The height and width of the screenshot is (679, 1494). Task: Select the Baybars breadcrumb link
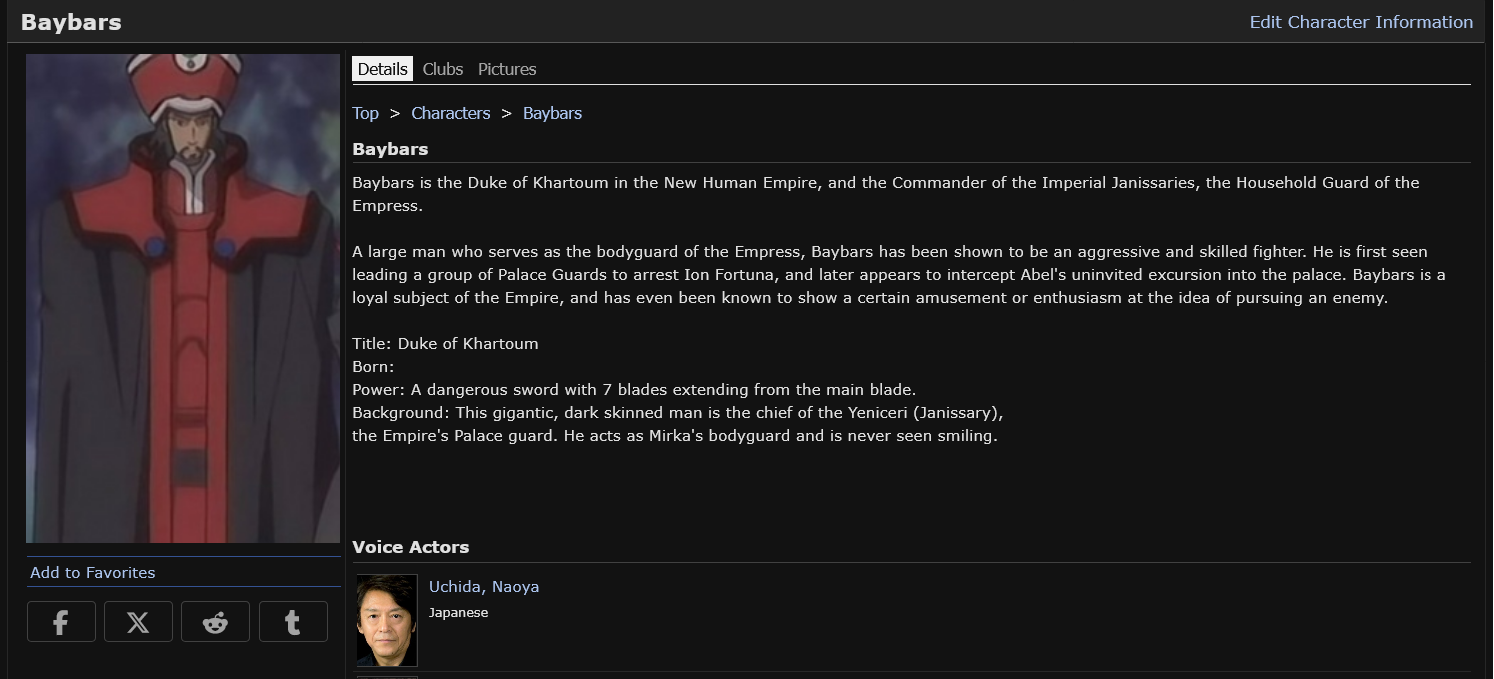(552, 113)
